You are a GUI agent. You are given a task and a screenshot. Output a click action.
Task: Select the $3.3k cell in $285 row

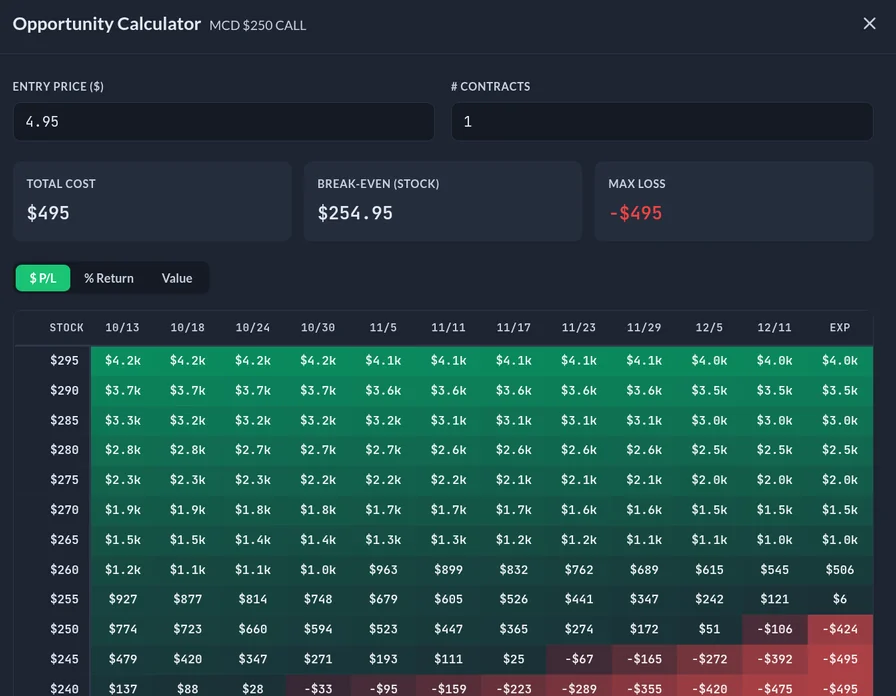pos(123,421)
